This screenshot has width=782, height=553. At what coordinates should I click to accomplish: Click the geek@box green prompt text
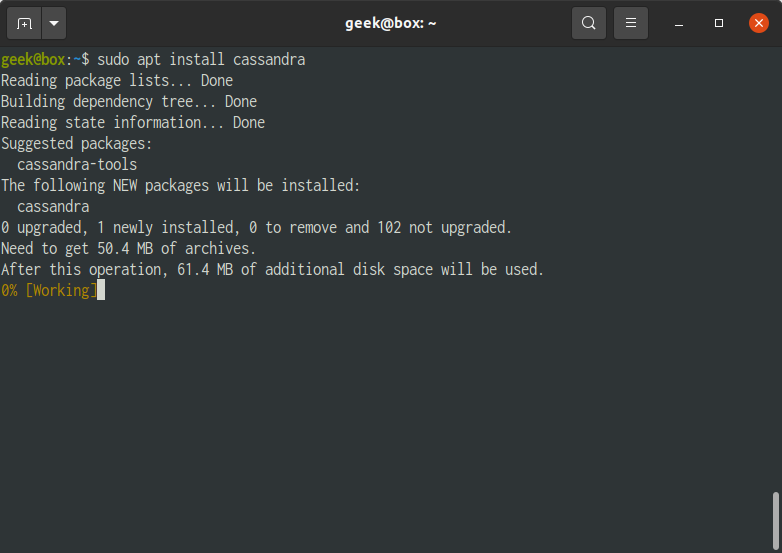pyautogui.click(x=33, y=60)
